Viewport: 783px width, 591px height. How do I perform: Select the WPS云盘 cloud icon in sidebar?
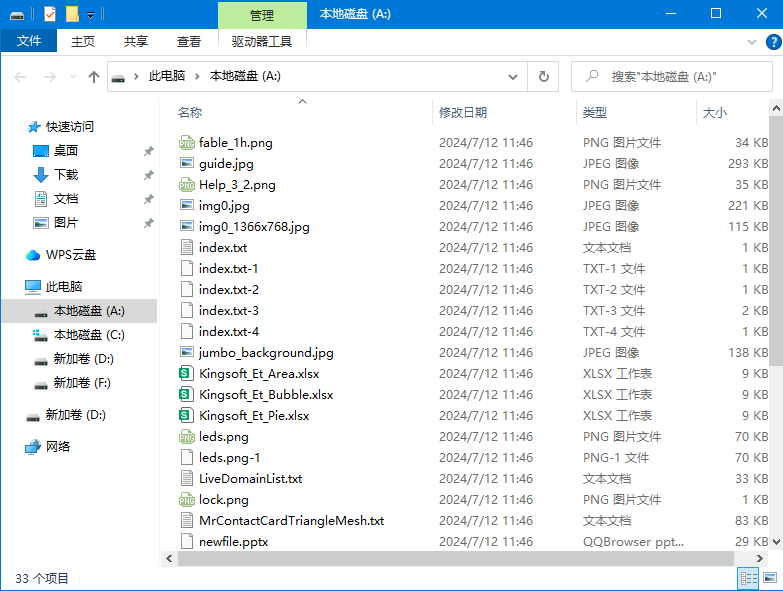(34, 255)
